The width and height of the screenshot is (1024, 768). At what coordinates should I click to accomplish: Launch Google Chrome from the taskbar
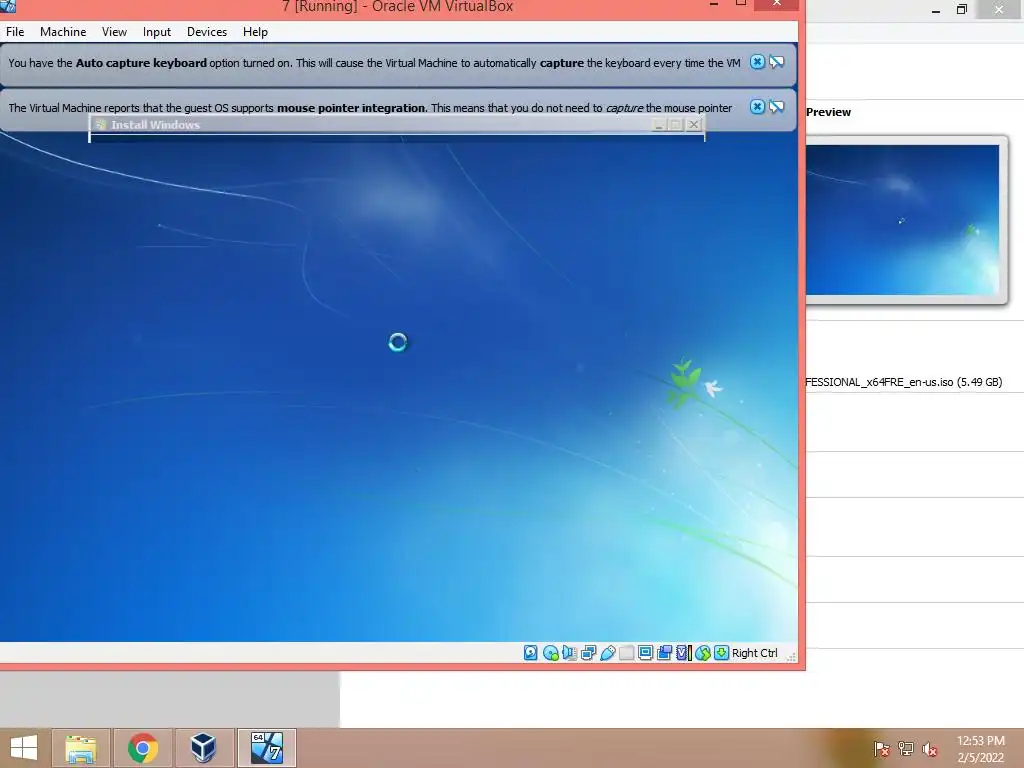click(143, 748)
